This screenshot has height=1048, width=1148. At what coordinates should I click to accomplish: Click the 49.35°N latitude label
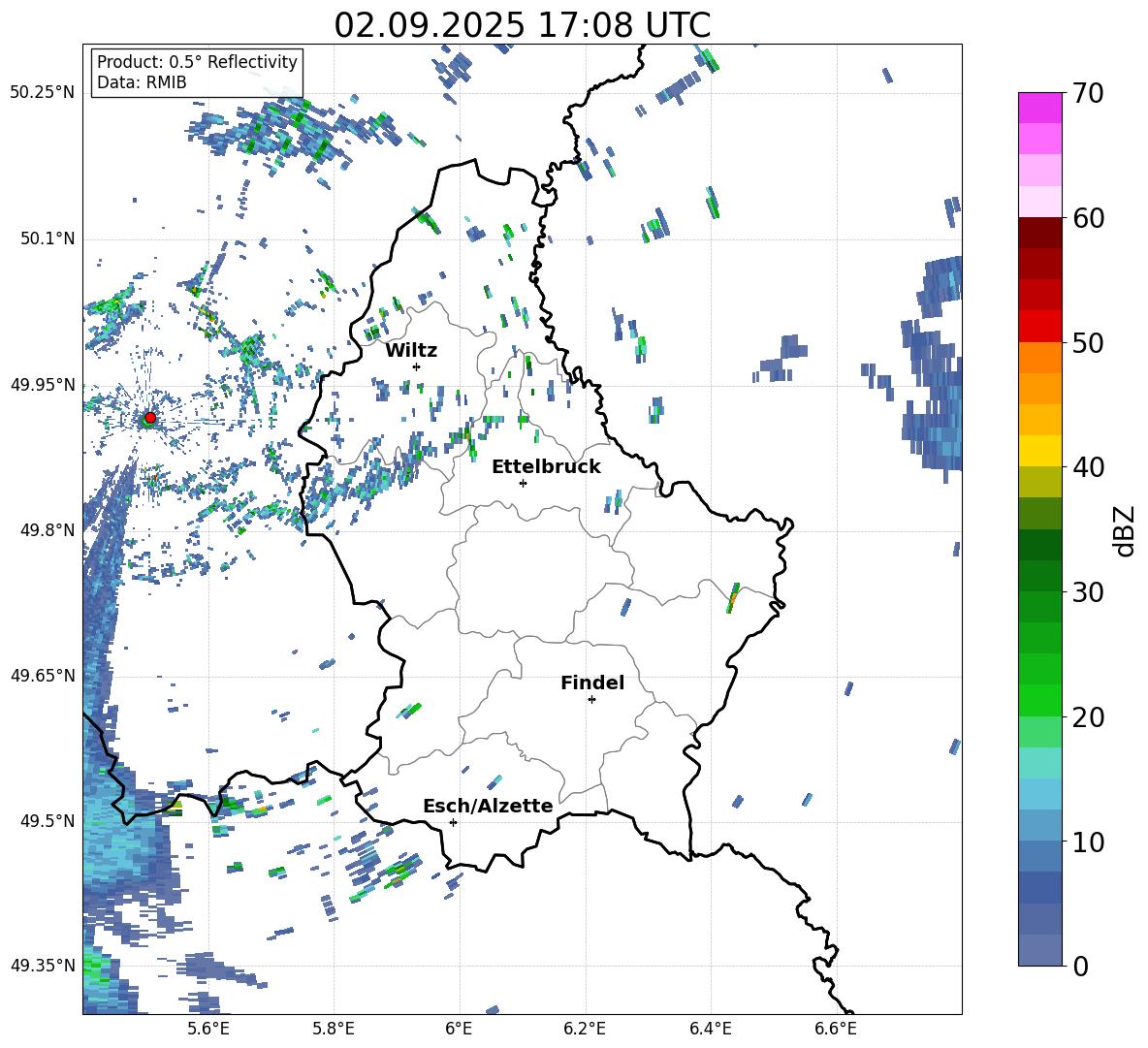click(x=43, y=966)
